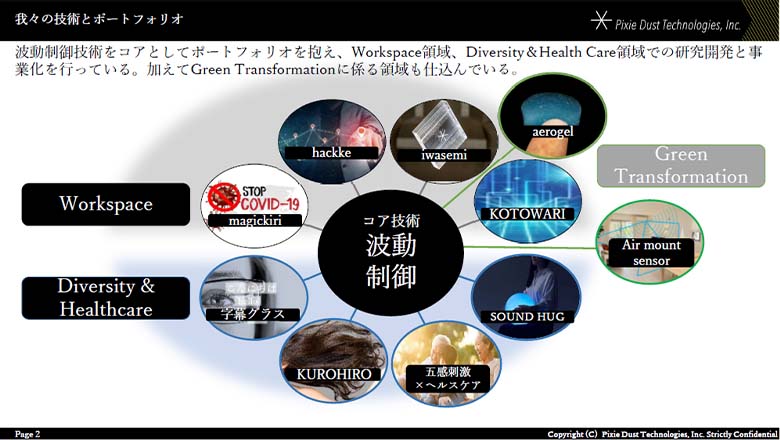Click the slide title 我々の技術とポートフォリオ
780x440 pixels.
tap(99, 19)
